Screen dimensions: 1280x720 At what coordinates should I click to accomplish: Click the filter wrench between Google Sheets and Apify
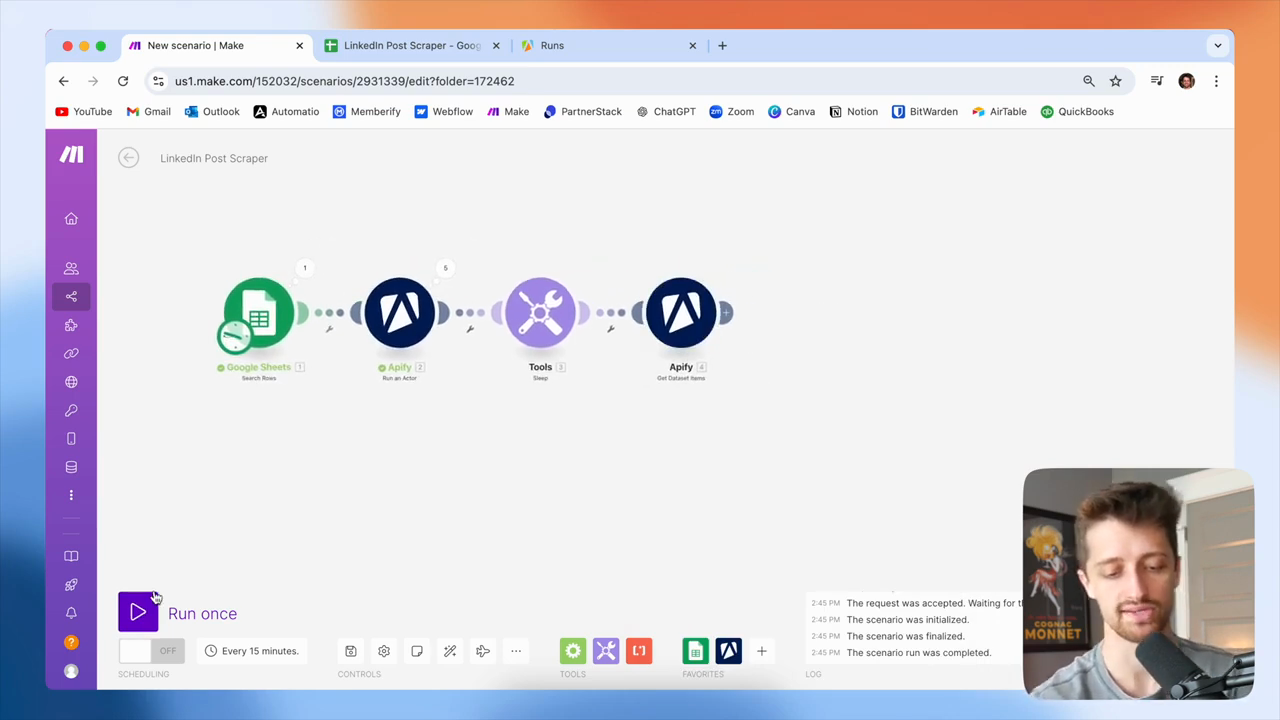329,328
